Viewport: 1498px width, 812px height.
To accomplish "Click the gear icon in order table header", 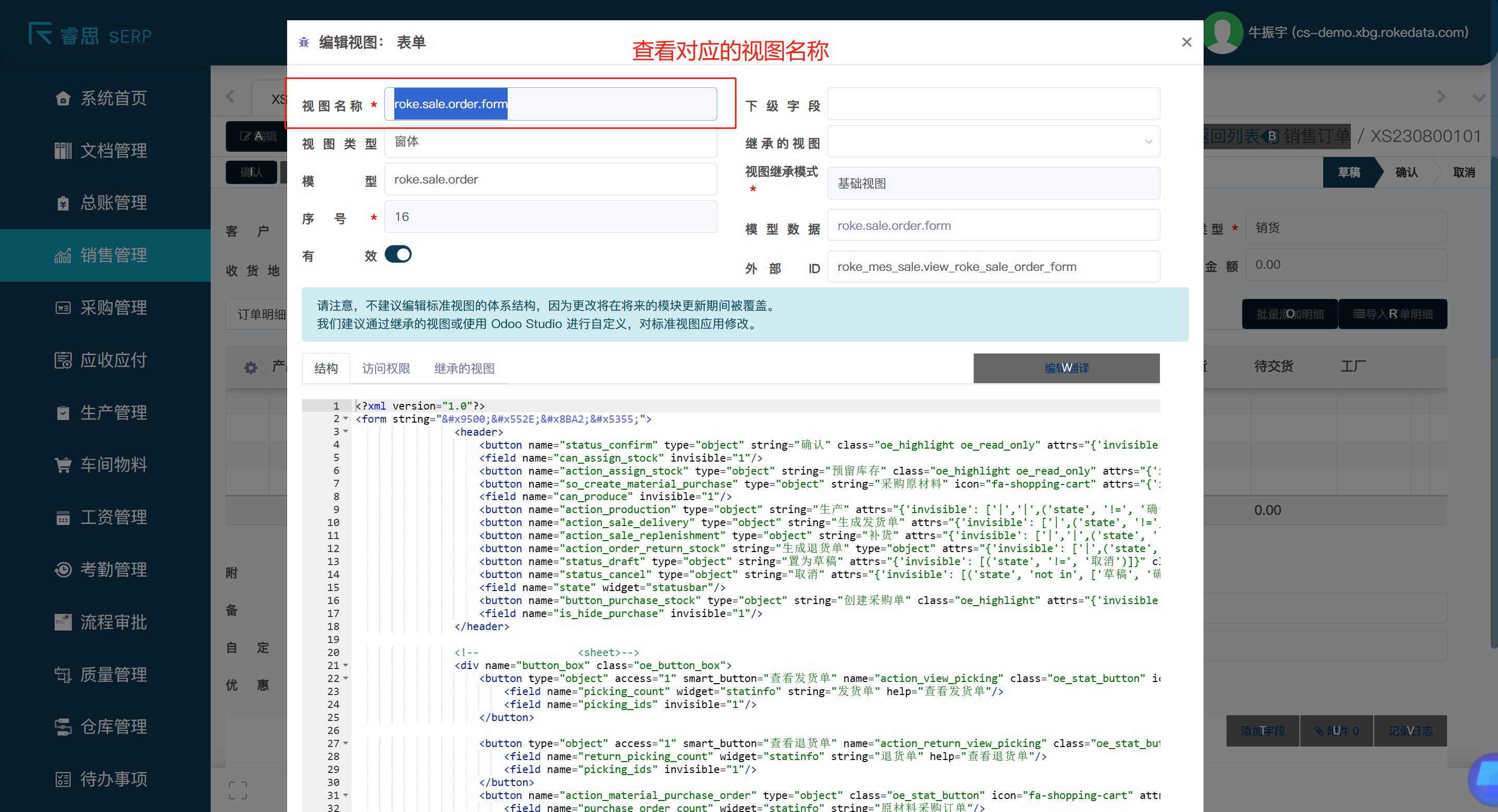I will tap(251, 368).
